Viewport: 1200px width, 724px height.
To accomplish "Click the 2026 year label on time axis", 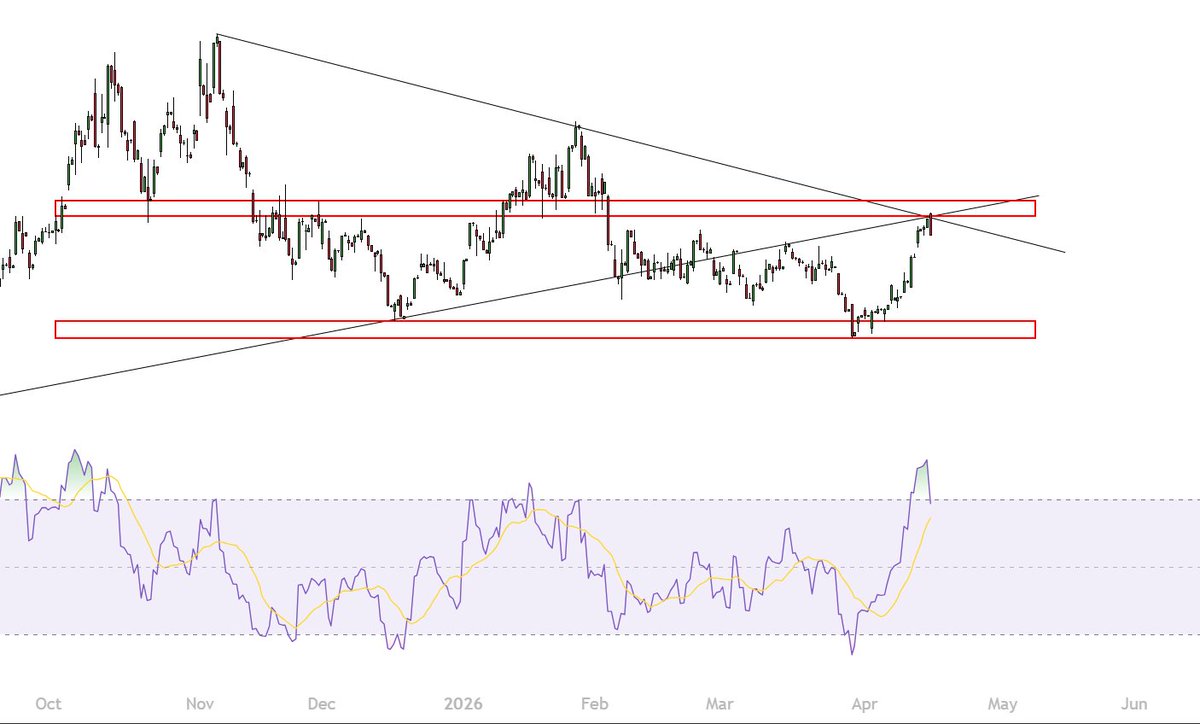I will pyautogui.click(x=461, y=702).
